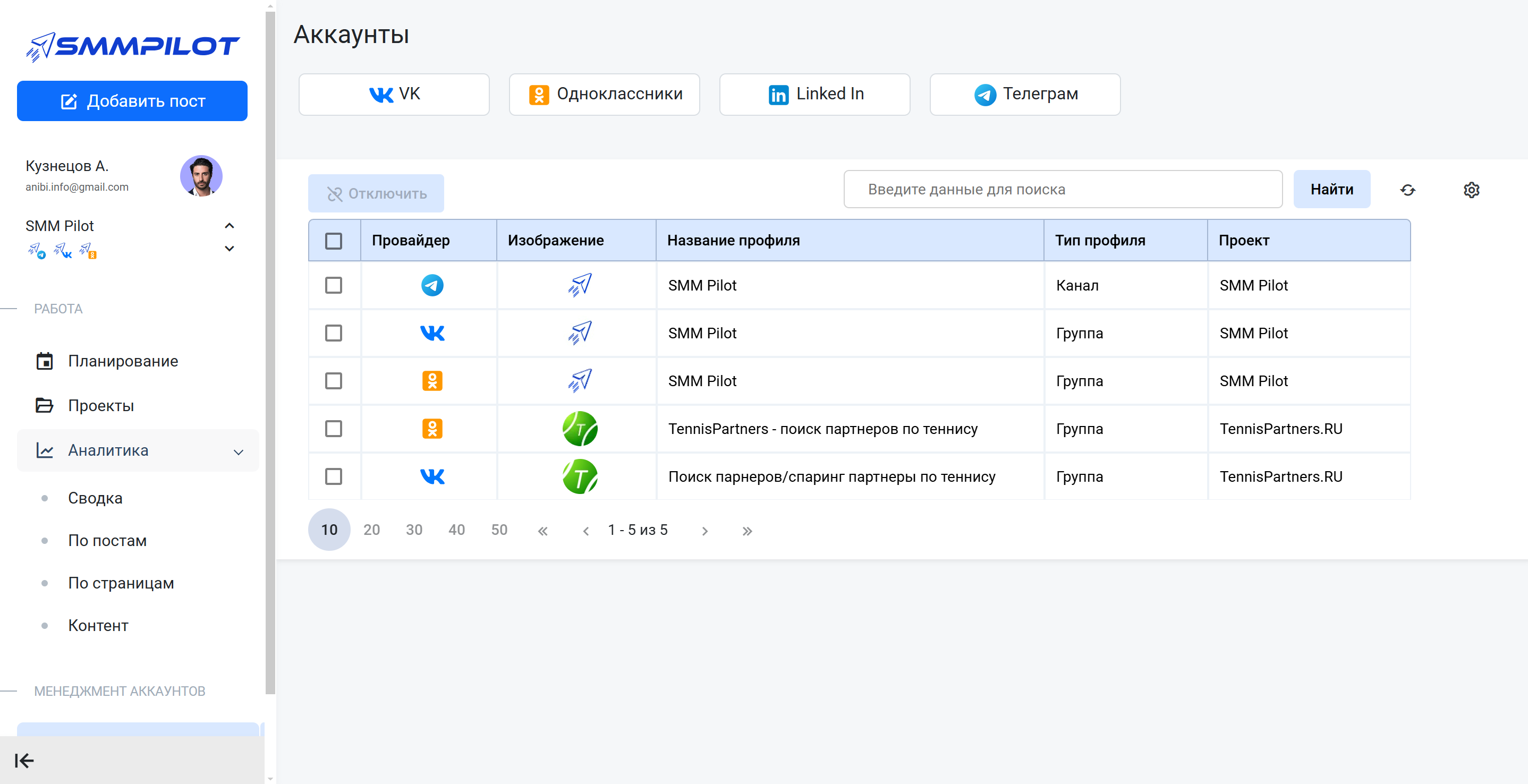This screenshot has height=784, width=1528.
Task: Click the Telegram project icon under SMM Pilot
Action: (37, 251)
